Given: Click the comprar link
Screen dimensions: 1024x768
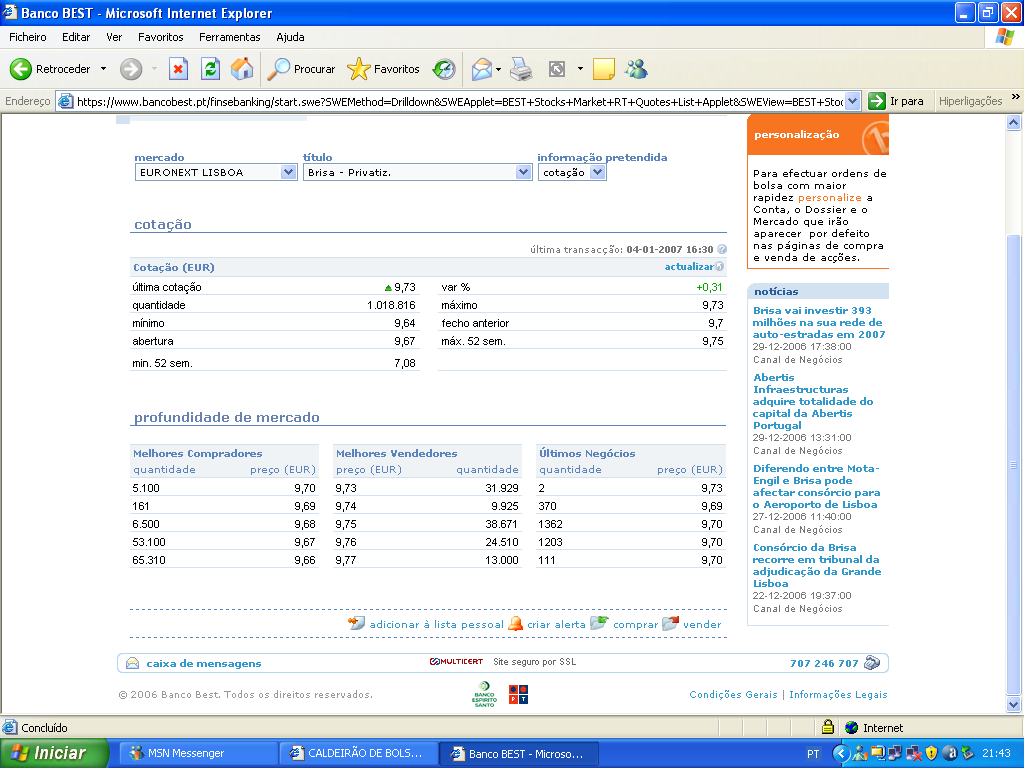Looking at the screenshot, I should pyautogui.click(x=635, y=624).
